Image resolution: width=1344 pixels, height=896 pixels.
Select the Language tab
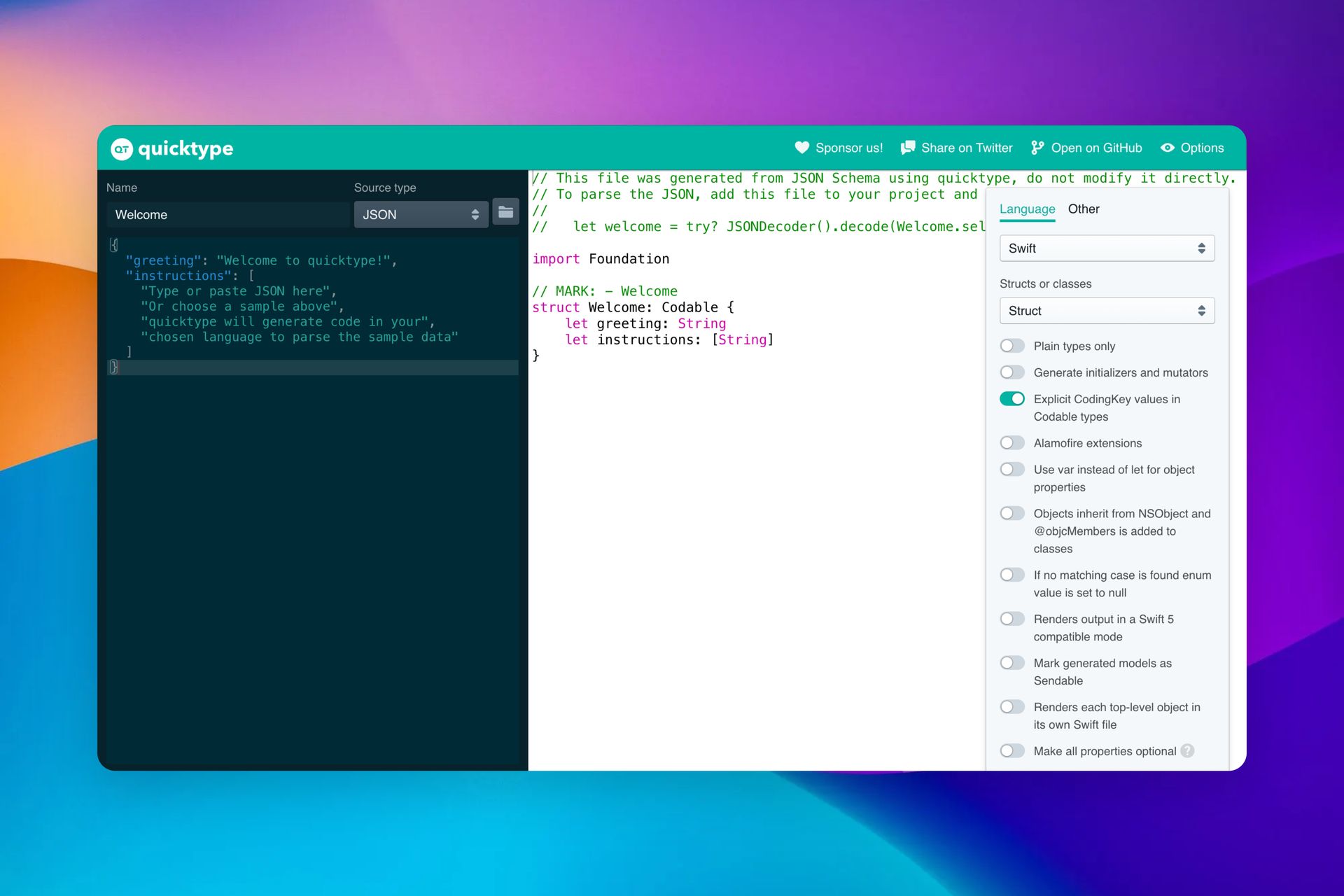tap(1027, 209)
